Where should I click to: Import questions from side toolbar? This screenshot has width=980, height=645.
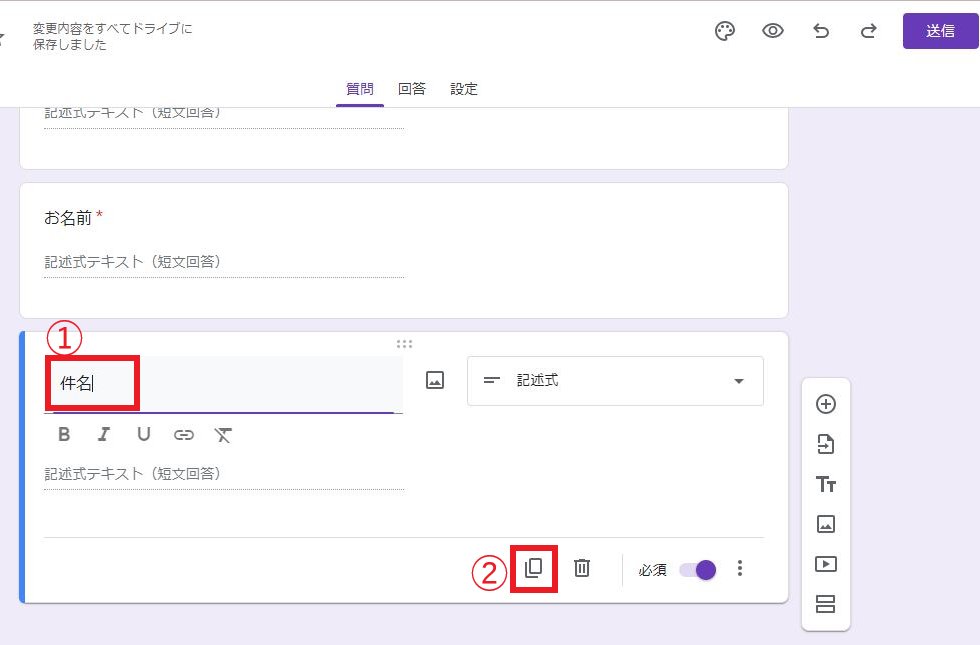pyautogui.click(x=826, y=444)
